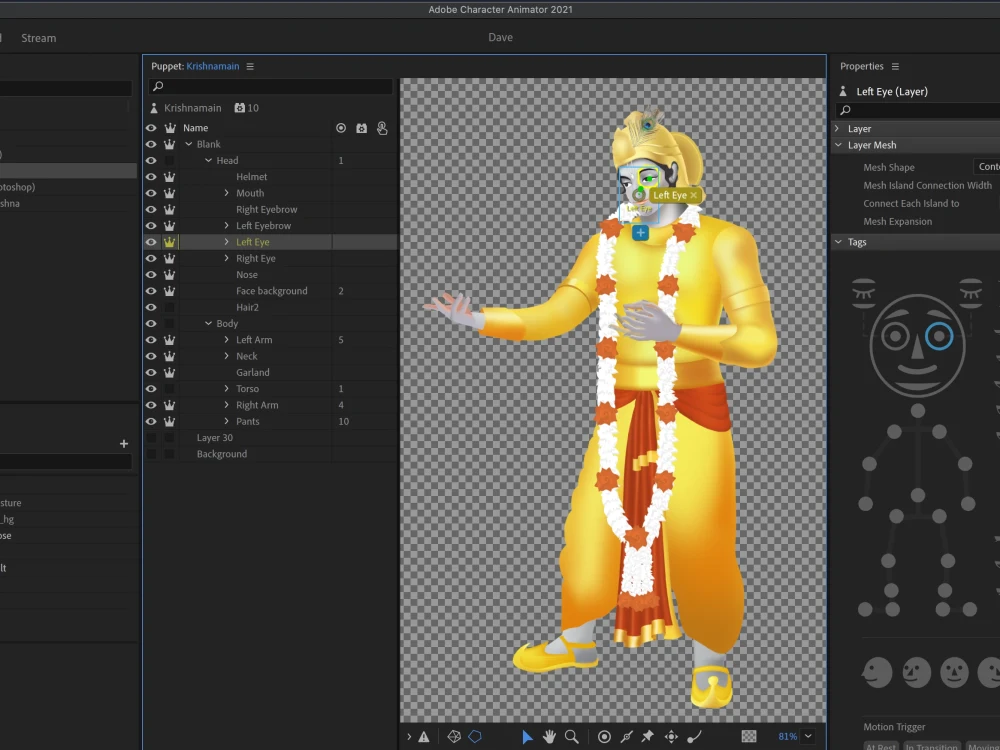This screenshot has height=750, width=1000.
Task: Expand the Torso group
Action: (x=226, y=388)
